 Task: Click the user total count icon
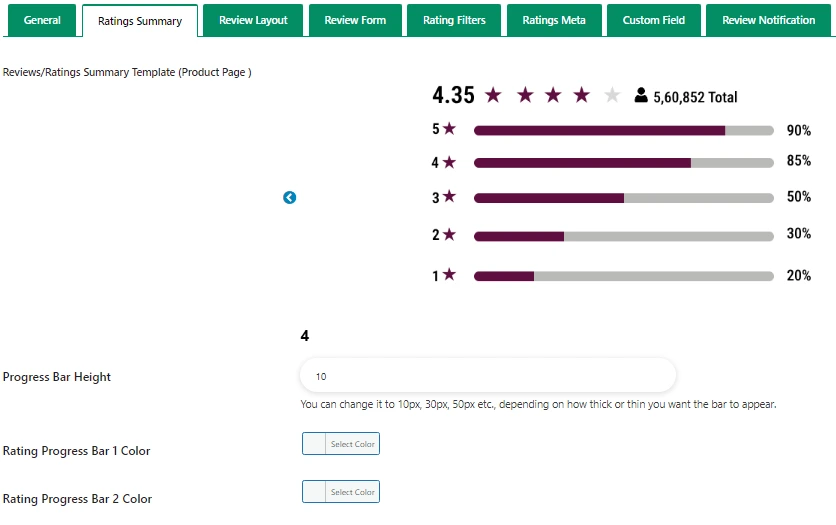point(641,96)
